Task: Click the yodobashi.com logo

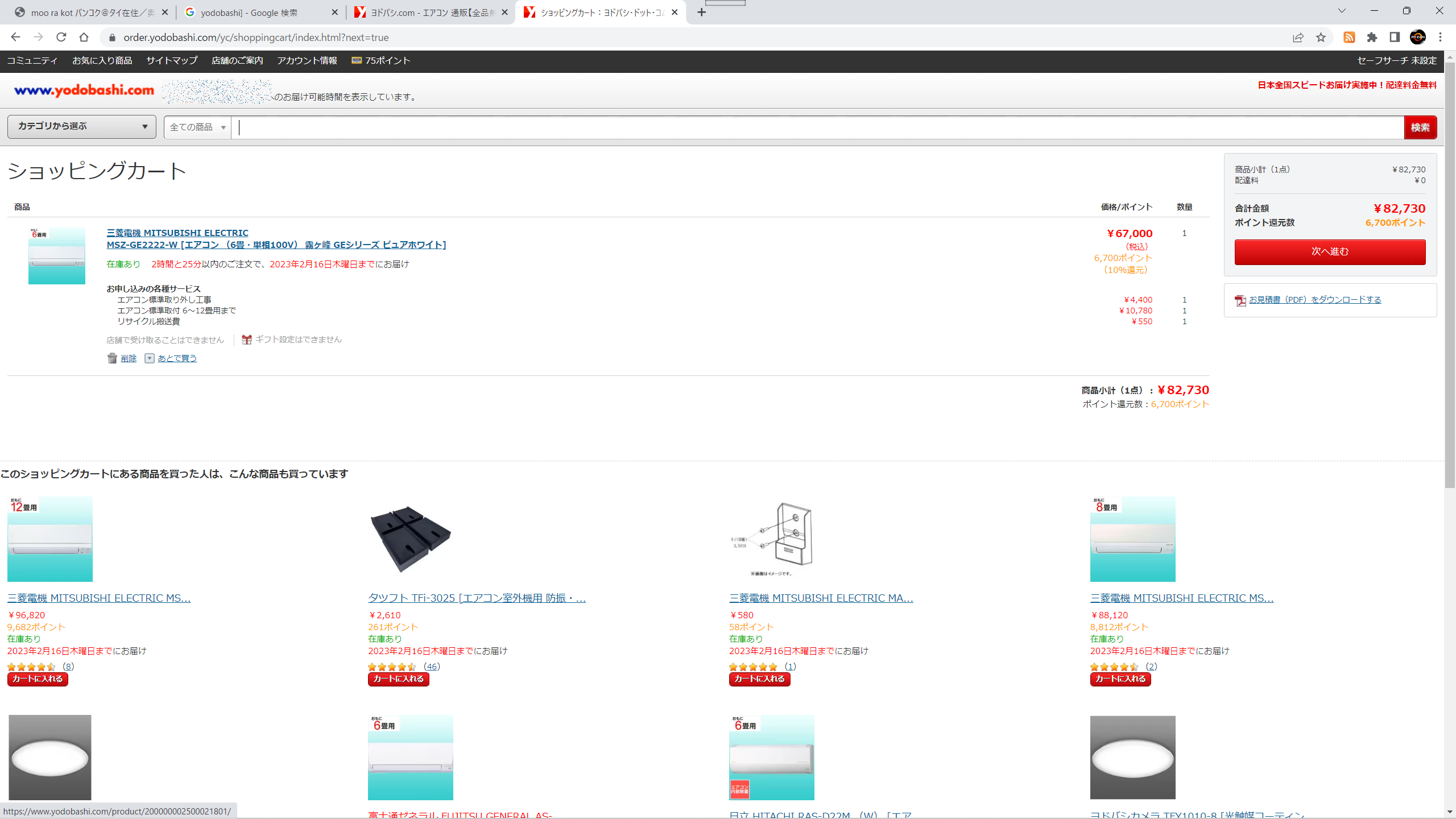Action: click(x=84, y=90)
